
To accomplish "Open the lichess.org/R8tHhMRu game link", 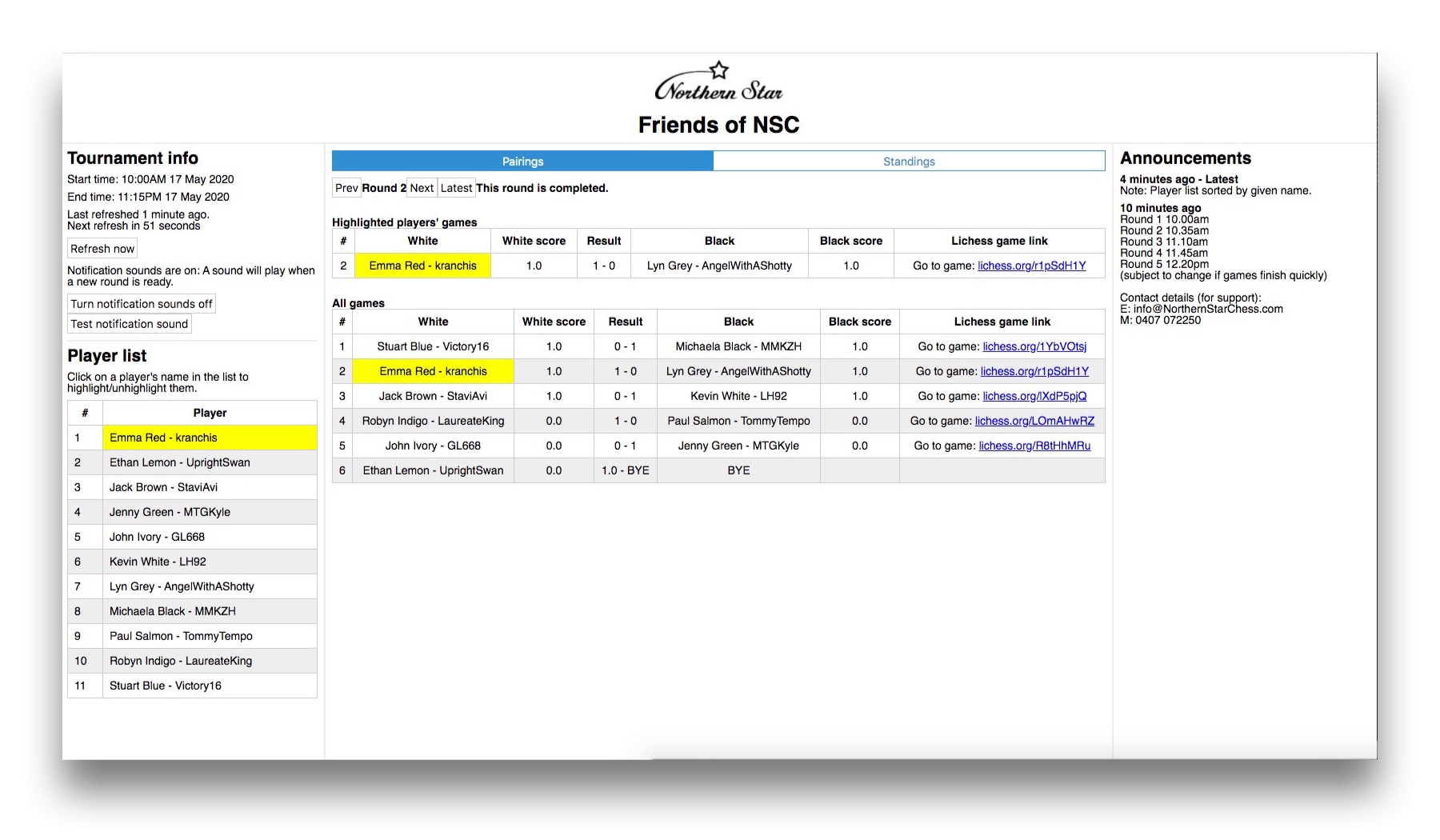I will click(x=1034, y=446).
